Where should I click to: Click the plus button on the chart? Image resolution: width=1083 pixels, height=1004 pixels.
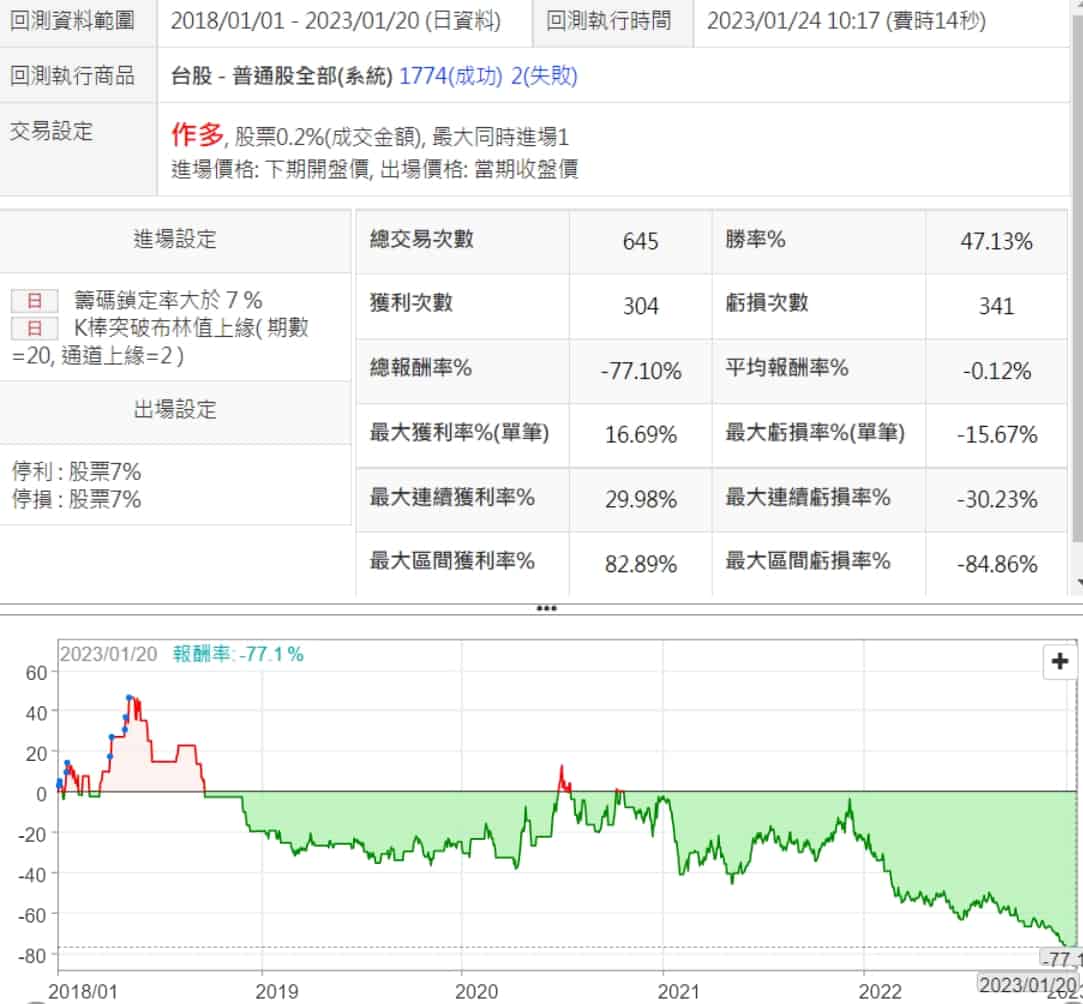click(1058, 662)
